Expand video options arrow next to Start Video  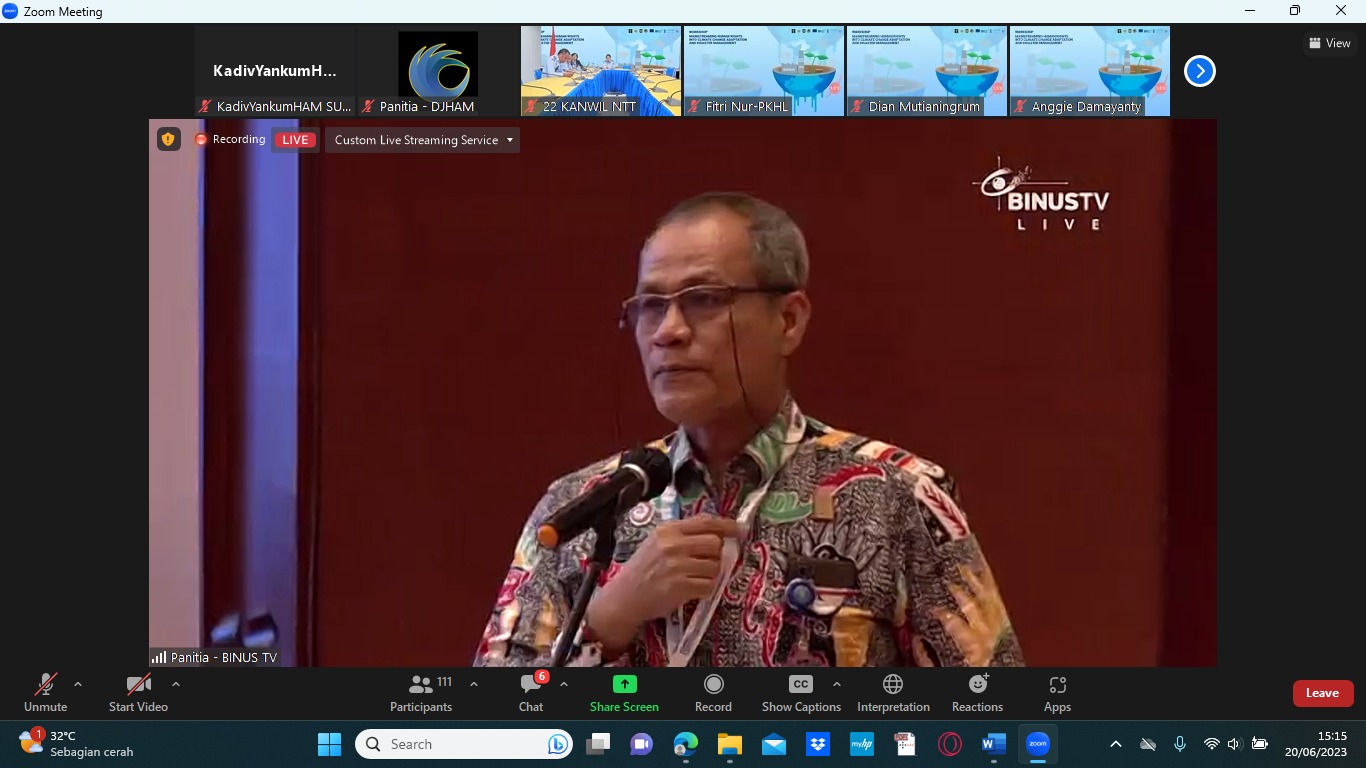tap(176, 685)
